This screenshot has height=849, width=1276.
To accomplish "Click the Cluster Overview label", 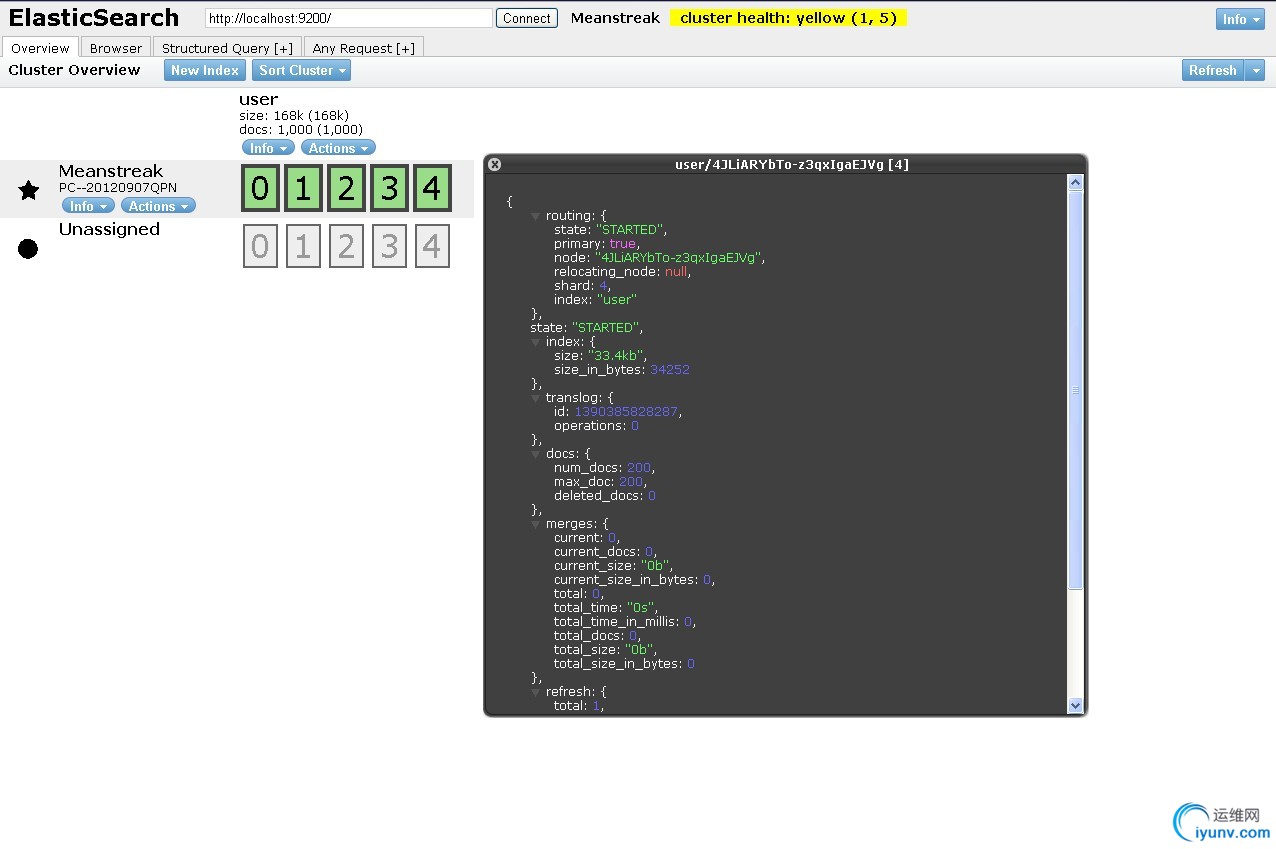I will pos(74,70).
